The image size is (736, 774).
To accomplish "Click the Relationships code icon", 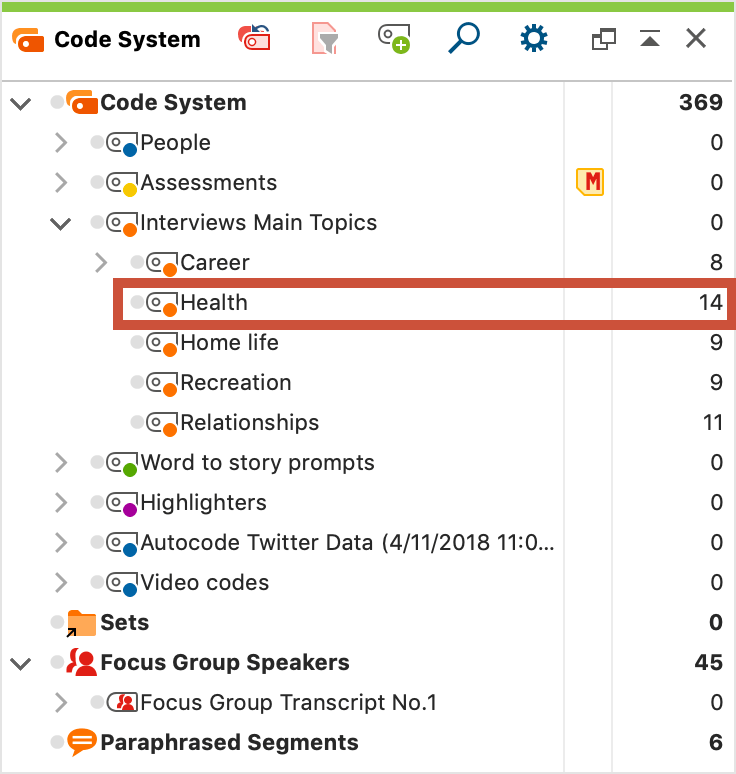I will [161, 424].
